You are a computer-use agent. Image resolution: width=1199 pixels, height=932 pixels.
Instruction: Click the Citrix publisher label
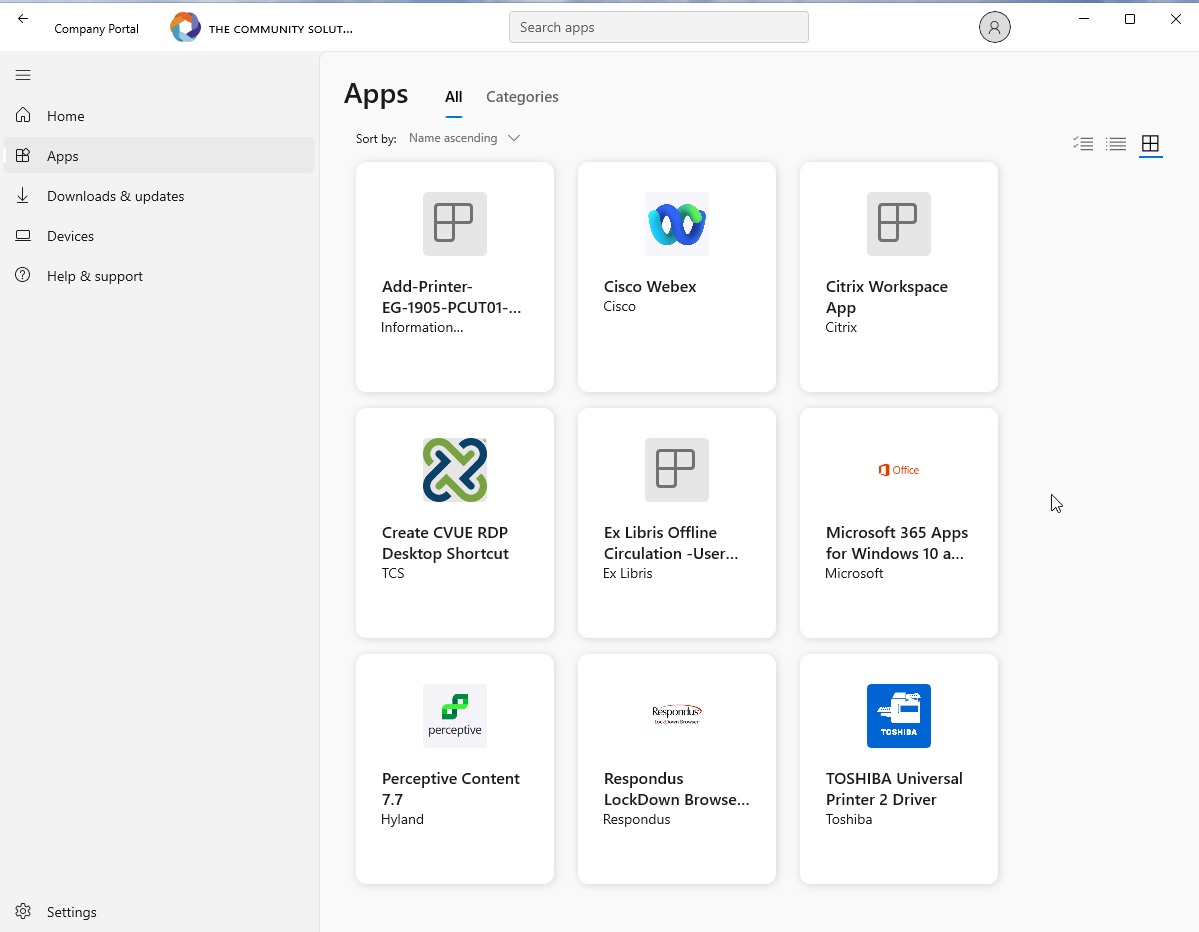point(841,327)
